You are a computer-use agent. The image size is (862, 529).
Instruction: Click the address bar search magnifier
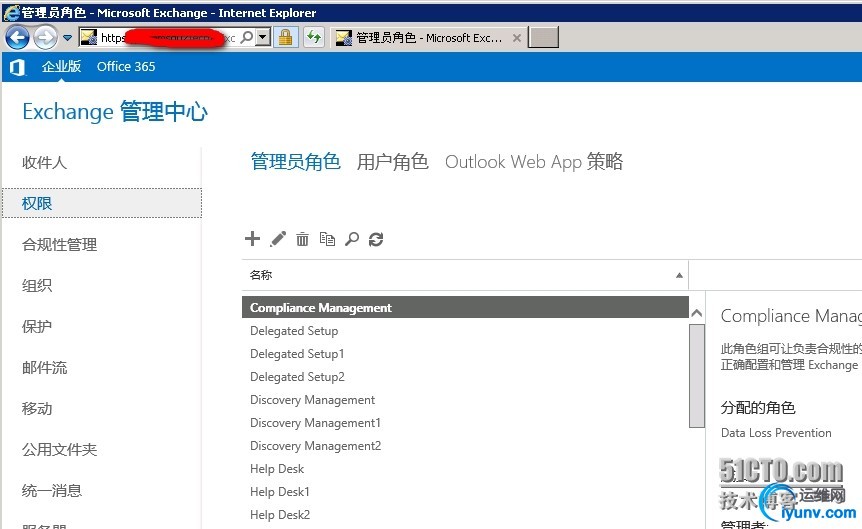click(247, 37)
